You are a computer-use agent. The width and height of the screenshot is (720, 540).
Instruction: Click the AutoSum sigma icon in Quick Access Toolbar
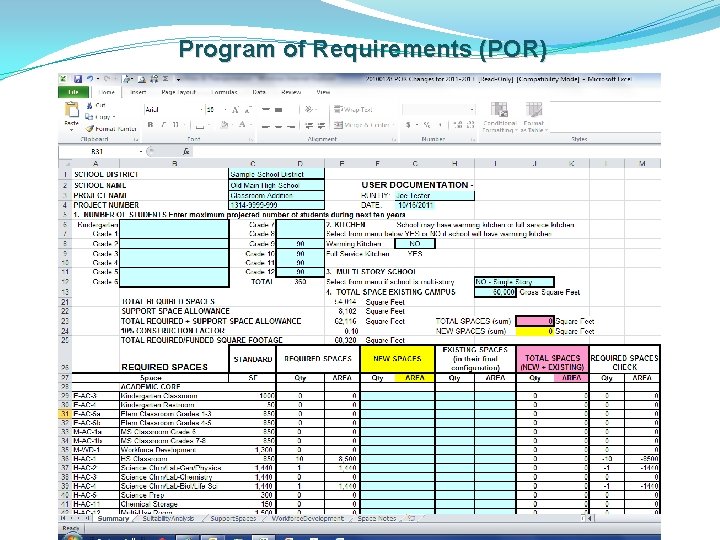[166, 79]
